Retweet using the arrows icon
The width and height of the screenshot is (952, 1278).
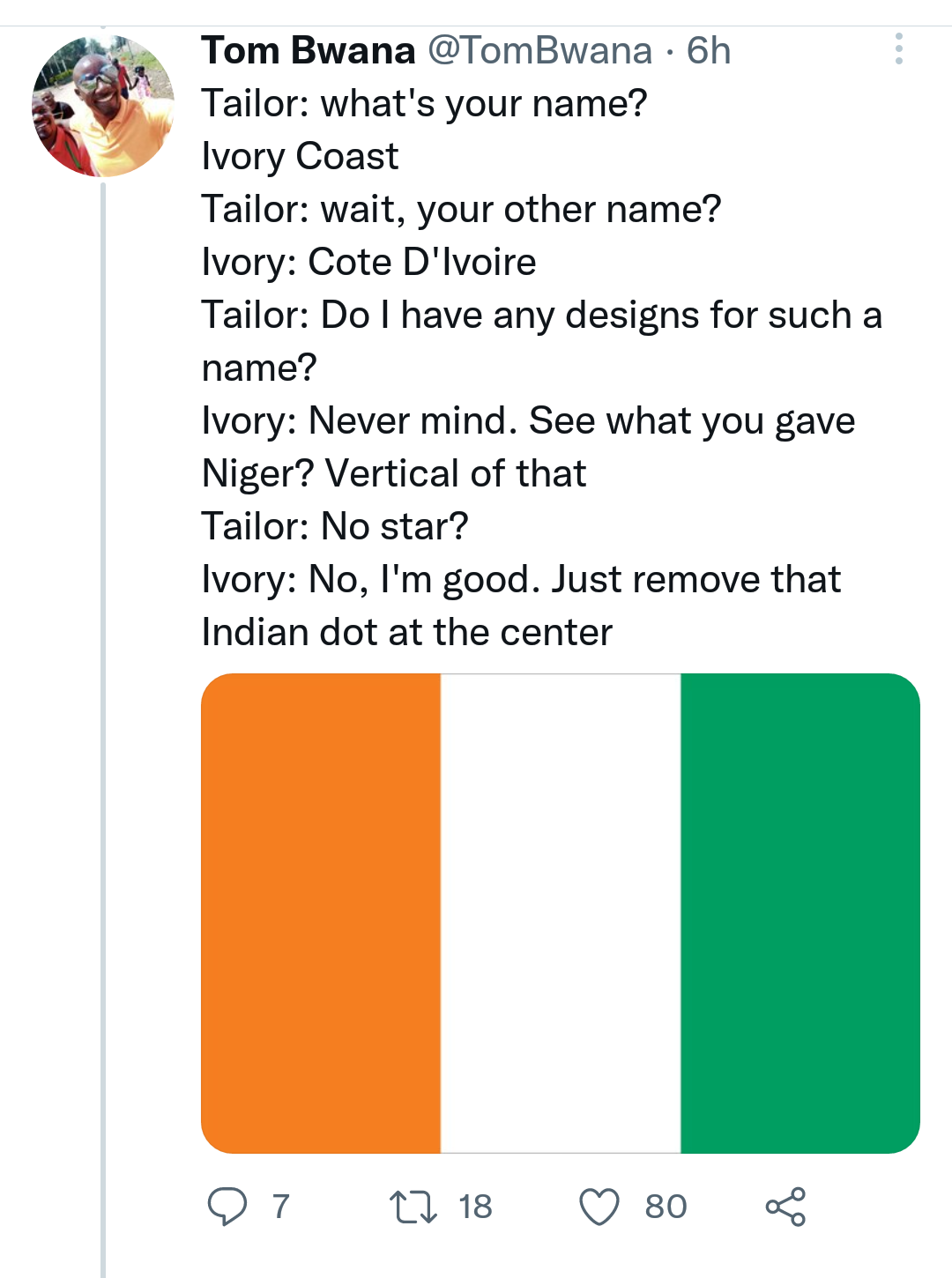point(413,1207)
